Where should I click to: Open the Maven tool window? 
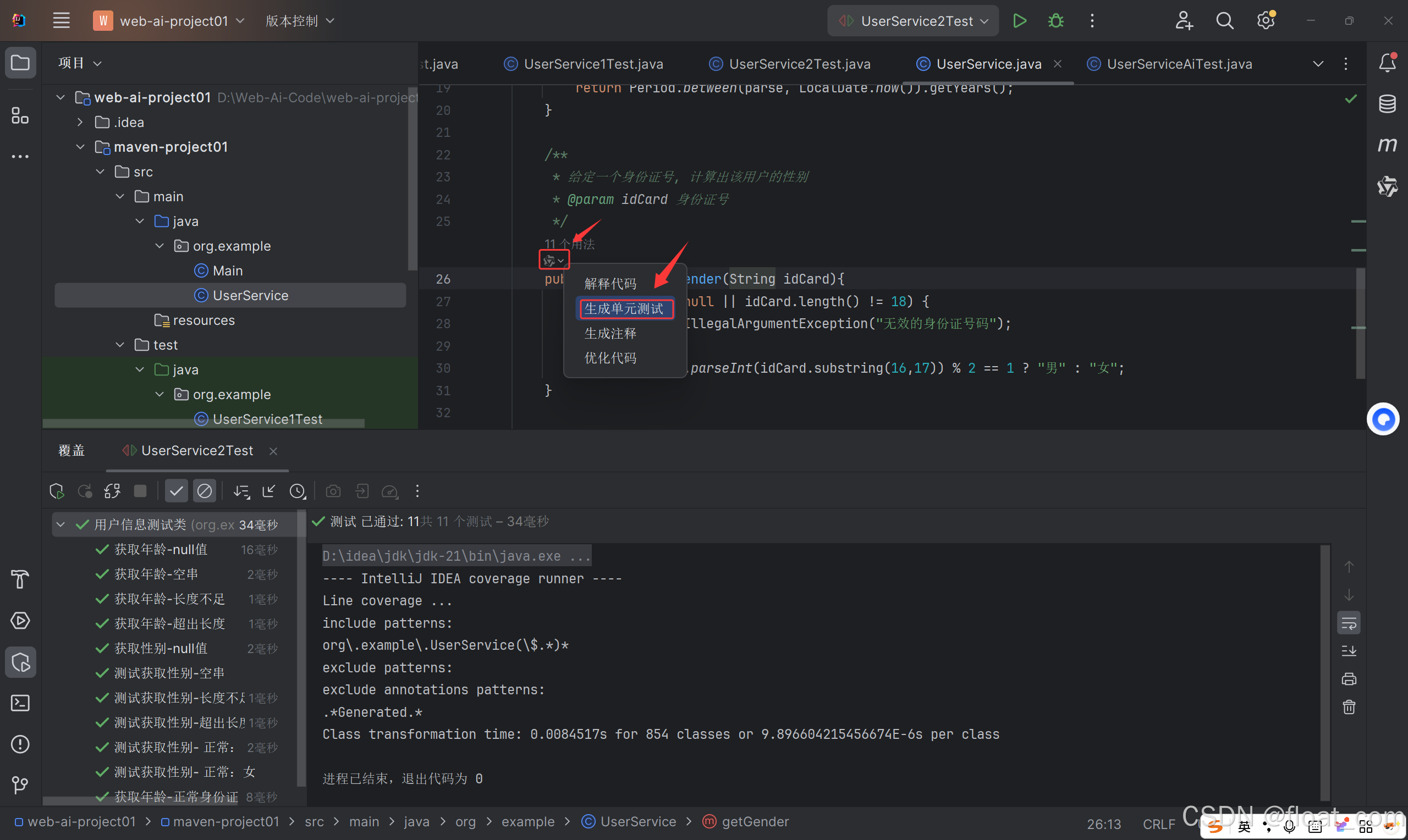1387,145
